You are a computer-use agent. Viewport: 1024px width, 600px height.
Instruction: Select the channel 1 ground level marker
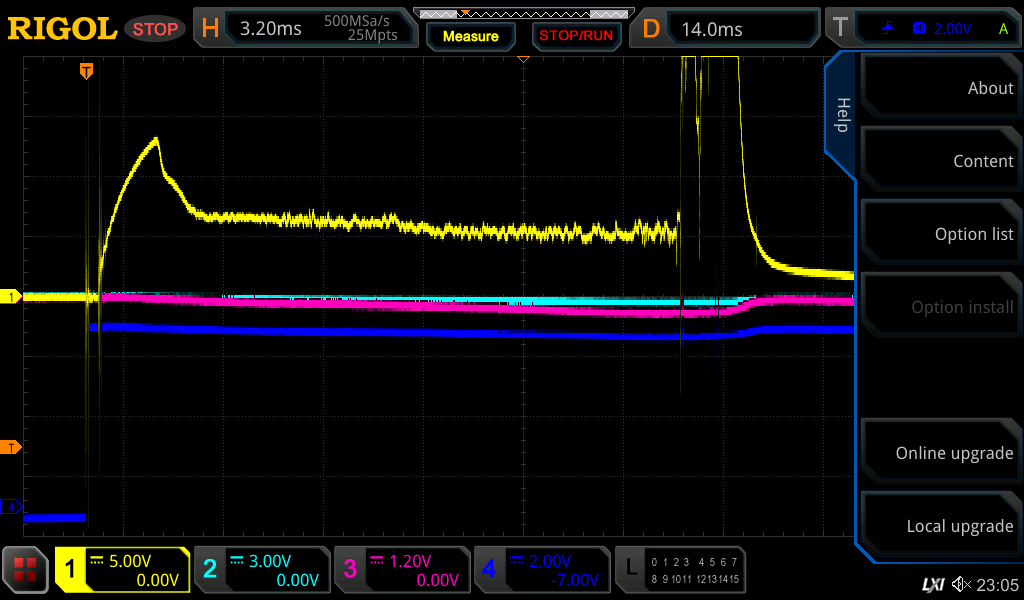pos(13,297)
